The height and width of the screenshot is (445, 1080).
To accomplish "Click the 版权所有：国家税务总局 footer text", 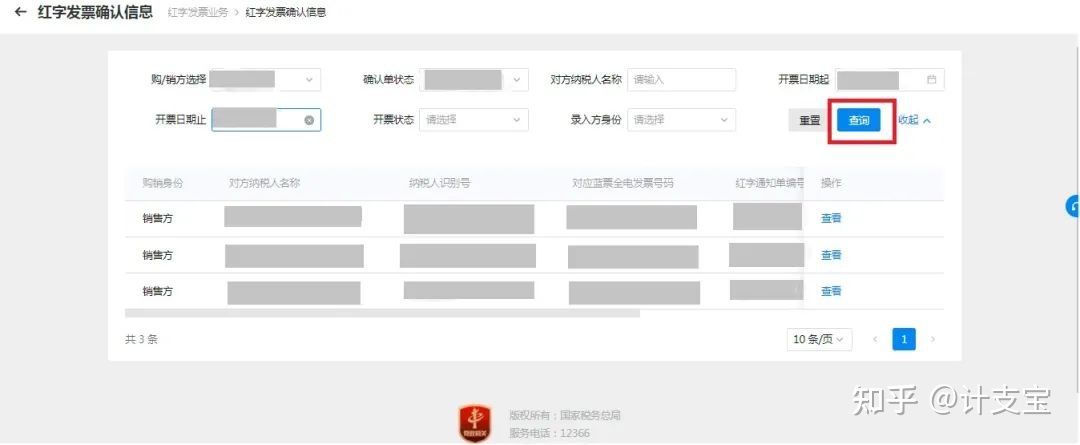I will (565, 415).
